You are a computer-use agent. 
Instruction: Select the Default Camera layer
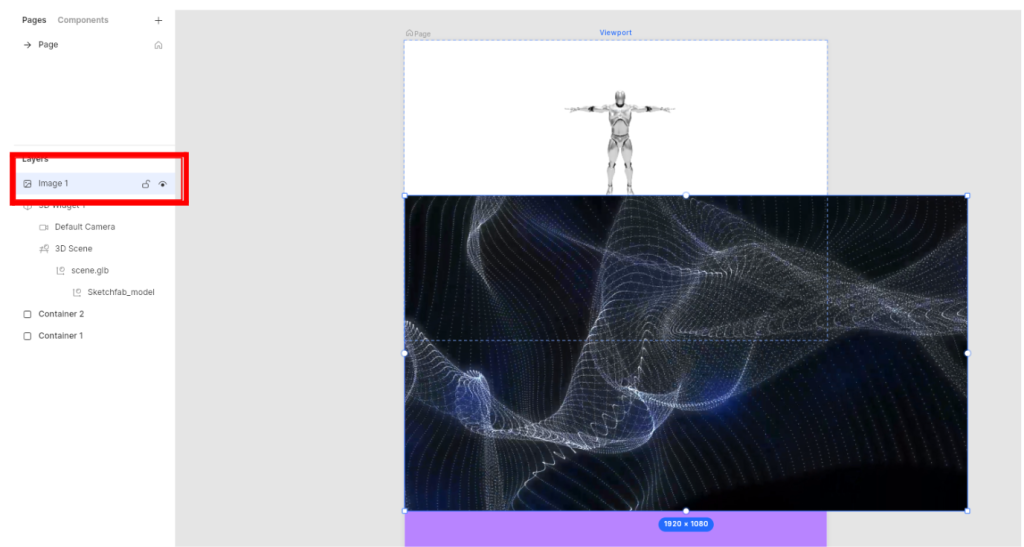pyautogui.click(x=85, y=227)
